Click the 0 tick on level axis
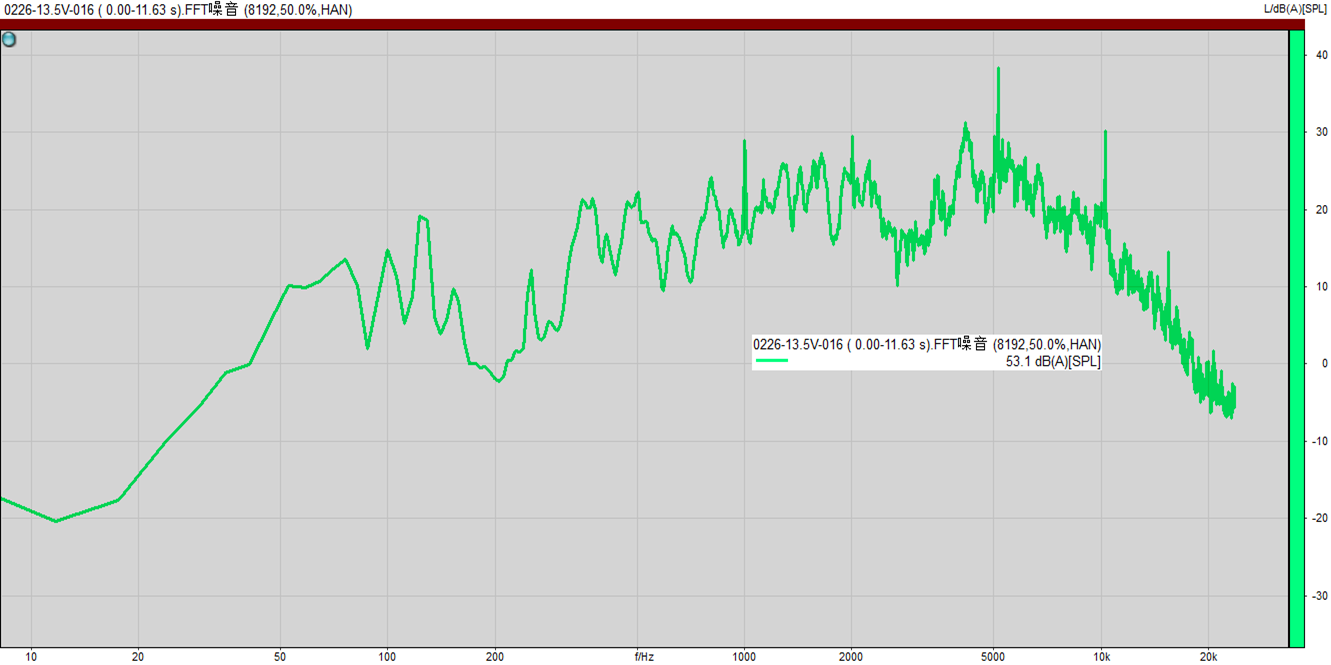The image size is (1331, 665). click(x=1324, y=364)
